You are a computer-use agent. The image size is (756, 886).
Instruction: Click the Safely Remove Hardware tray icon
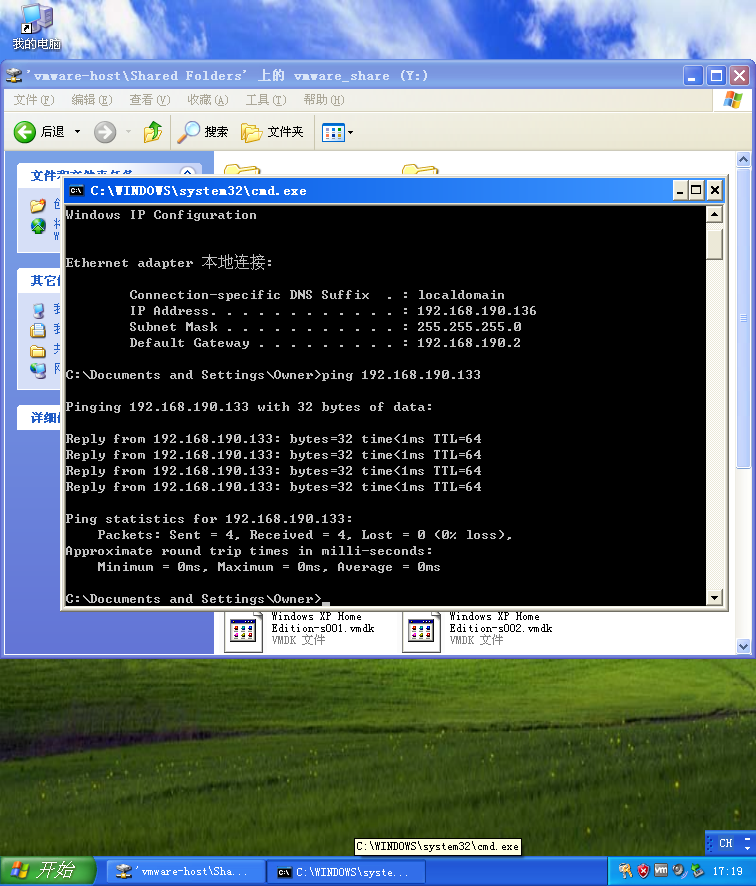click(x=698, y=871)
